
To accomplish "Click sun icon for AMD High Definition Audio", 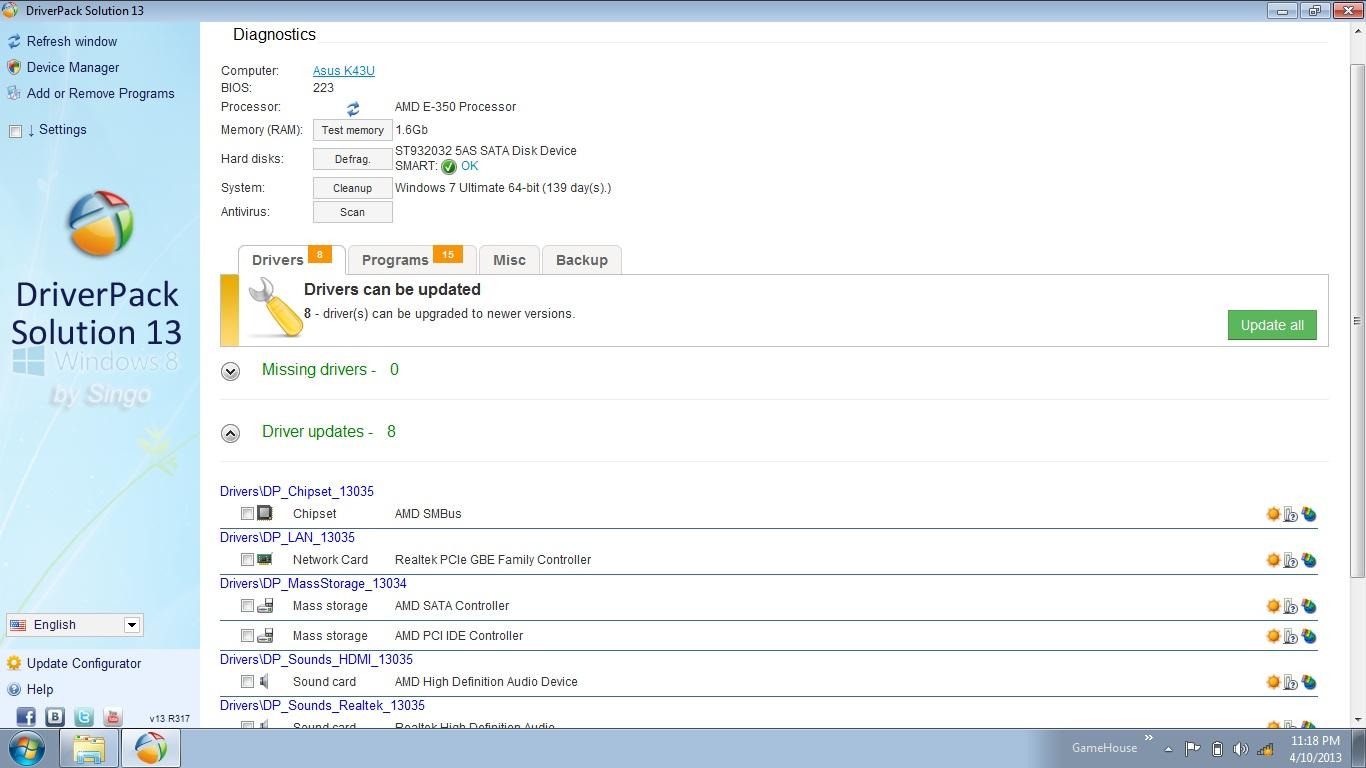I will pyautogui.click(x=1273, y=682).
